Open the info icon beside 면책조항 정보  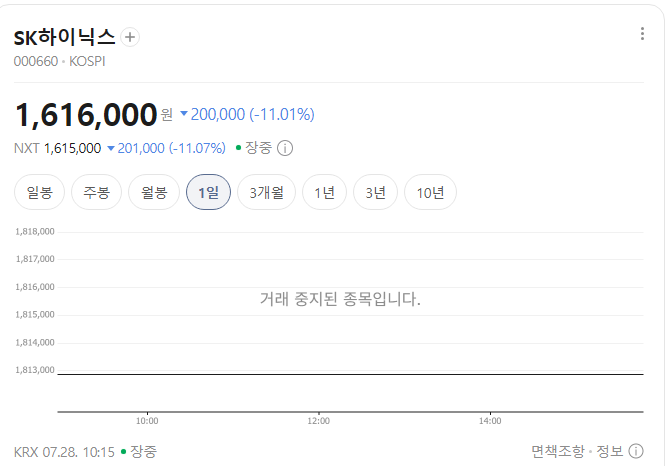click(x=636, y=451)
